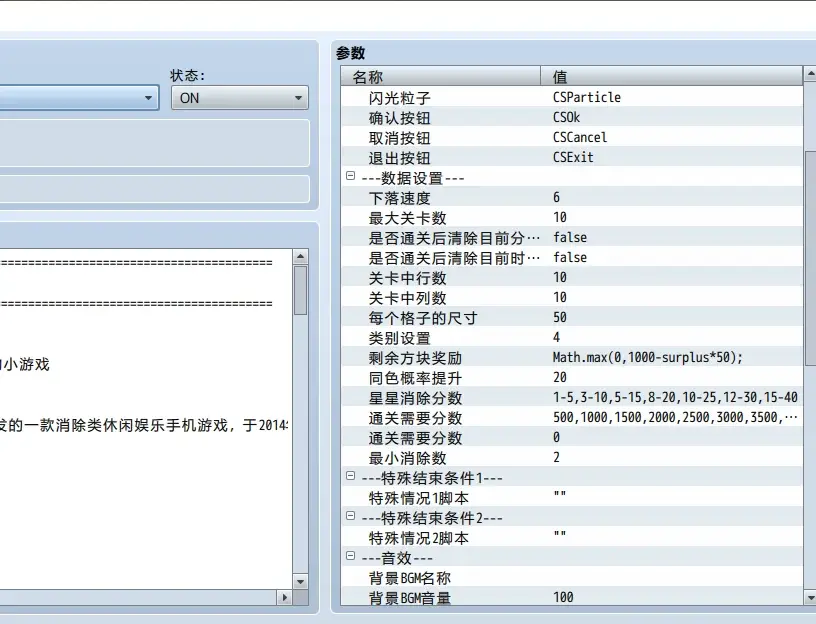
Task: Click the help text scroll-up arrow
Action: click(300, 256)
